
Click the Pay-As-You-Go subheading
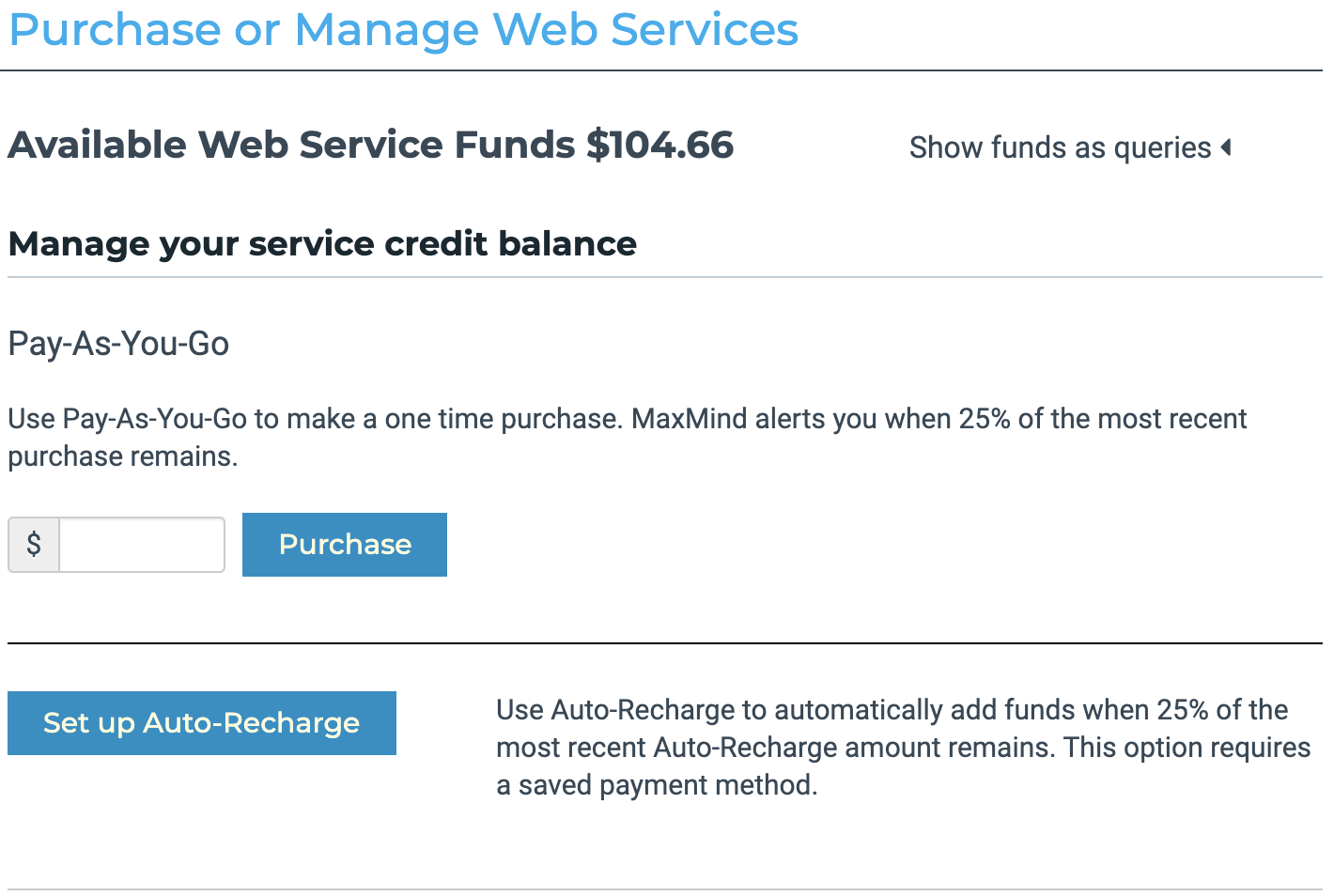(118, 344)
